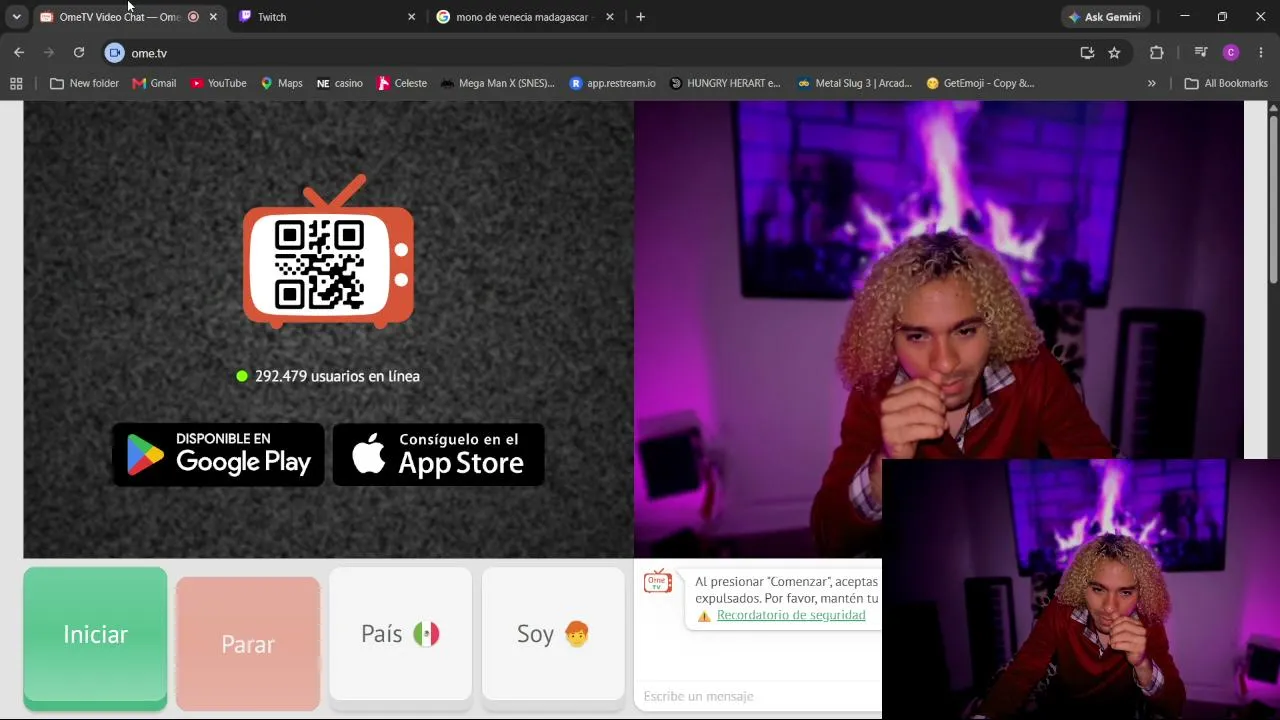Open the Mega Man X (SNES) bookmark
This screenshot has width=1280, height=720.
(x=497, y=83)
